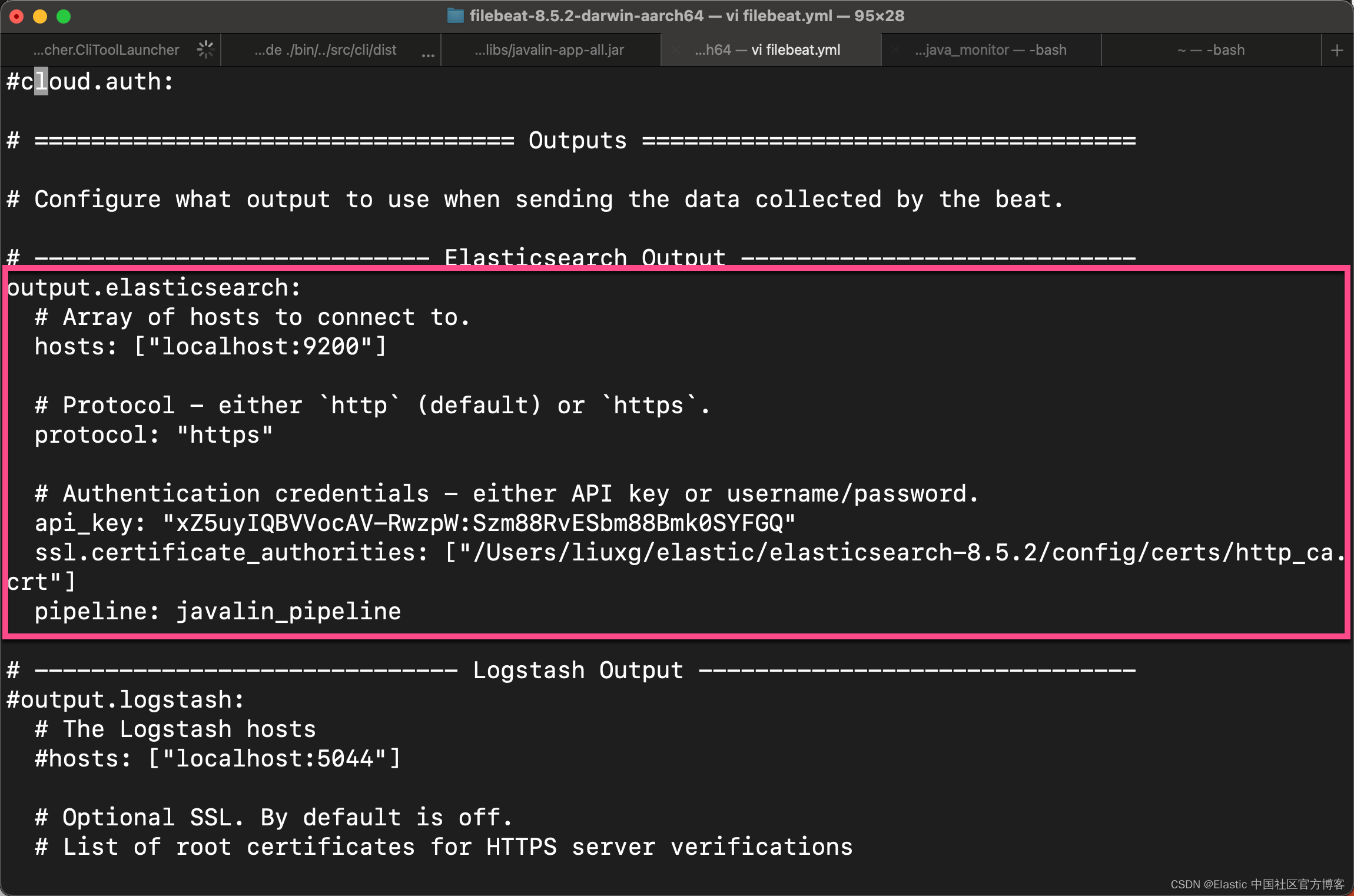
Task: Switch to the CliToolLauncher tab
Action: [x=106, y=51]
